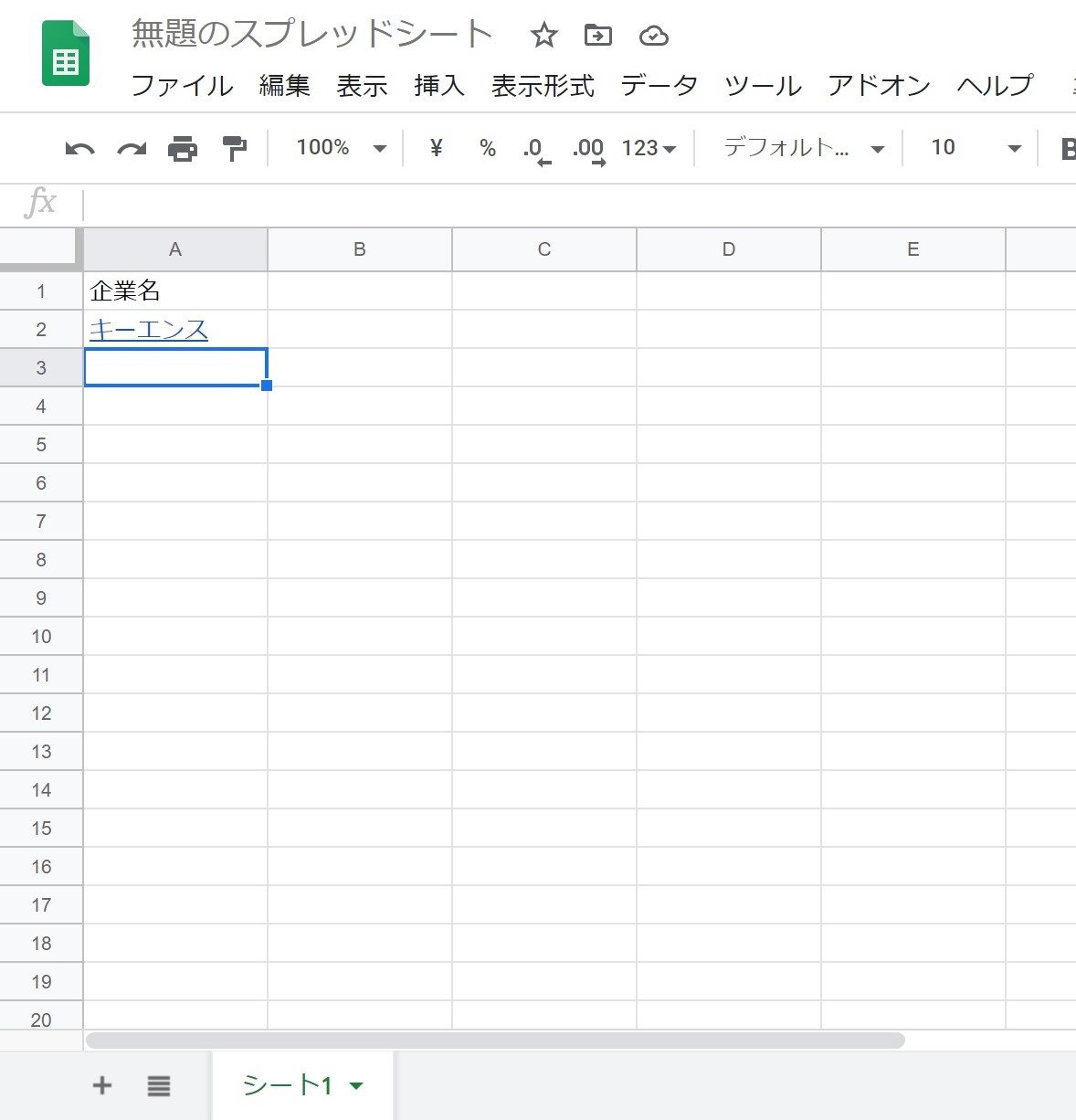Select column B header

(x=360, y=249)
